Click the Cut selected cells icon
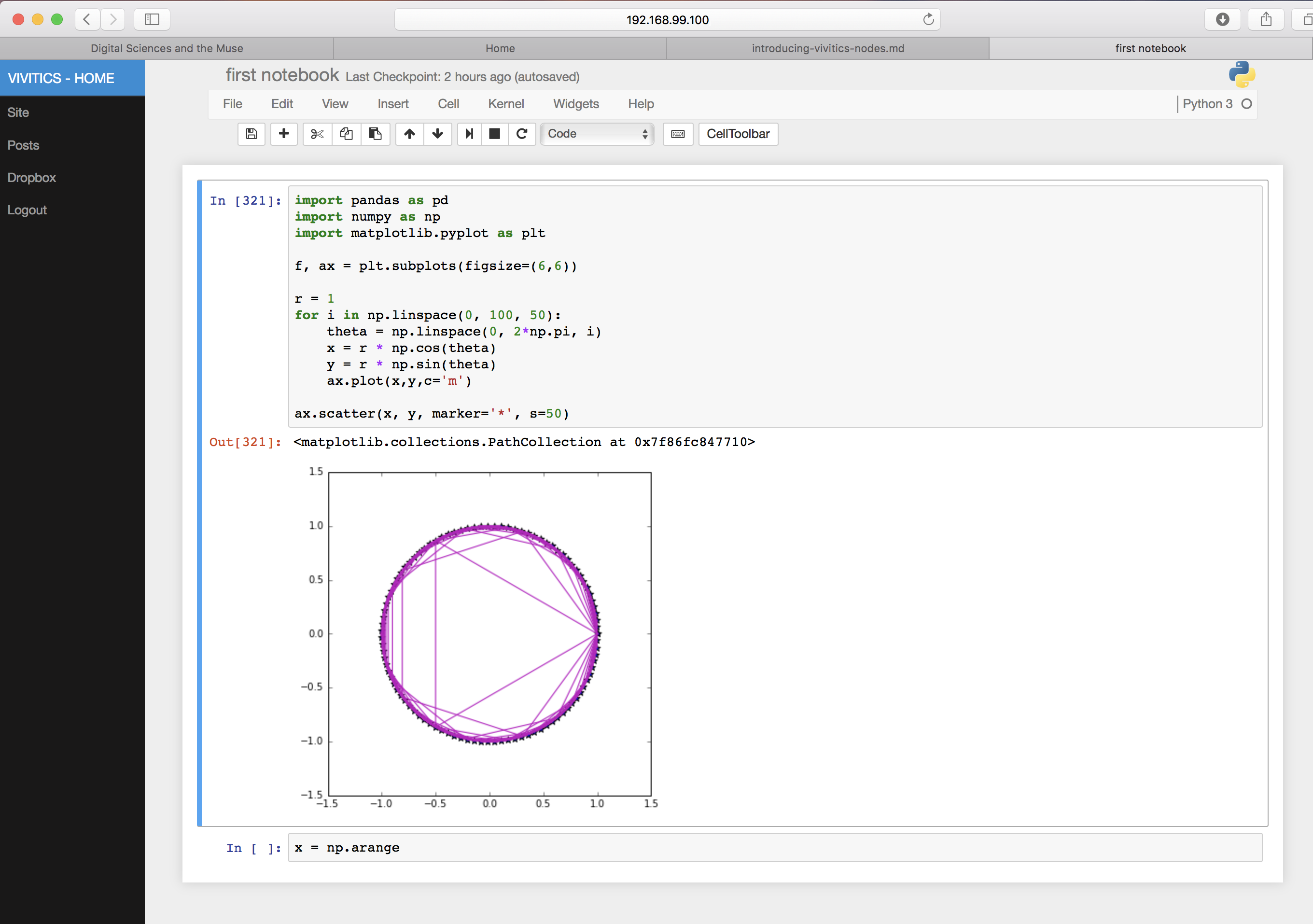This screenshot has width=1313, height=924. coord(317,133)
